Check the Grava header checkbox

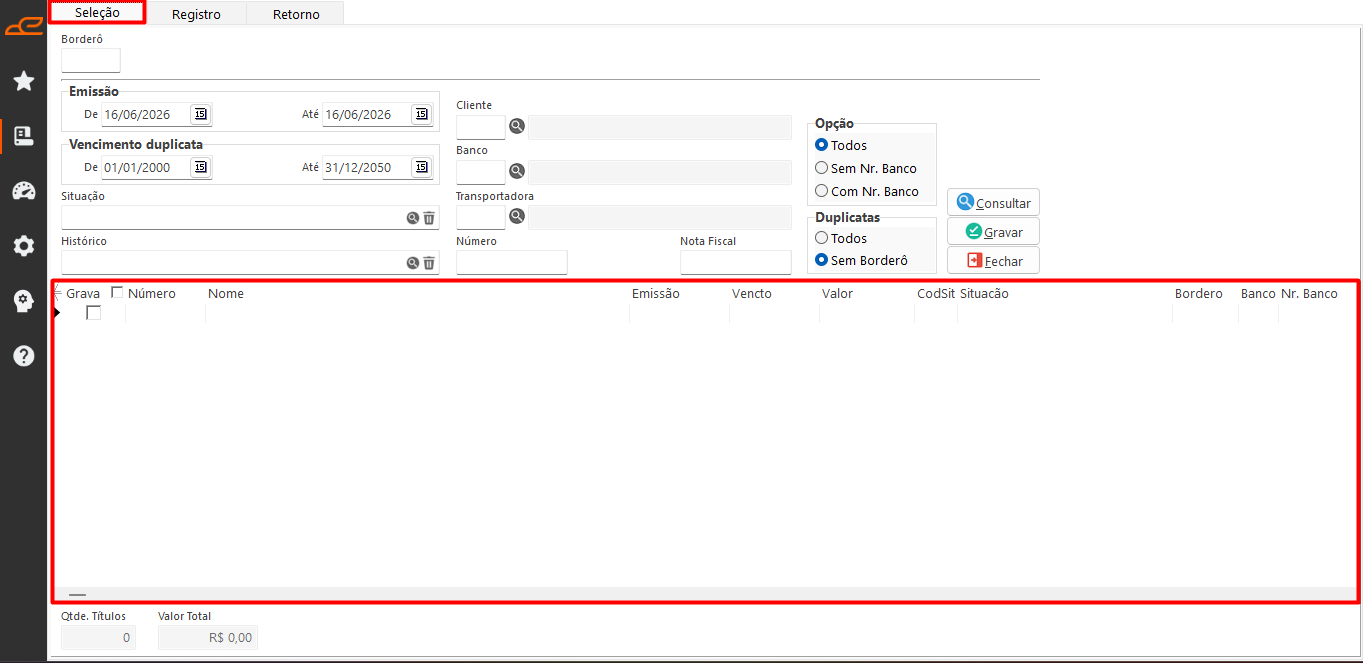[x=117, y=293]
